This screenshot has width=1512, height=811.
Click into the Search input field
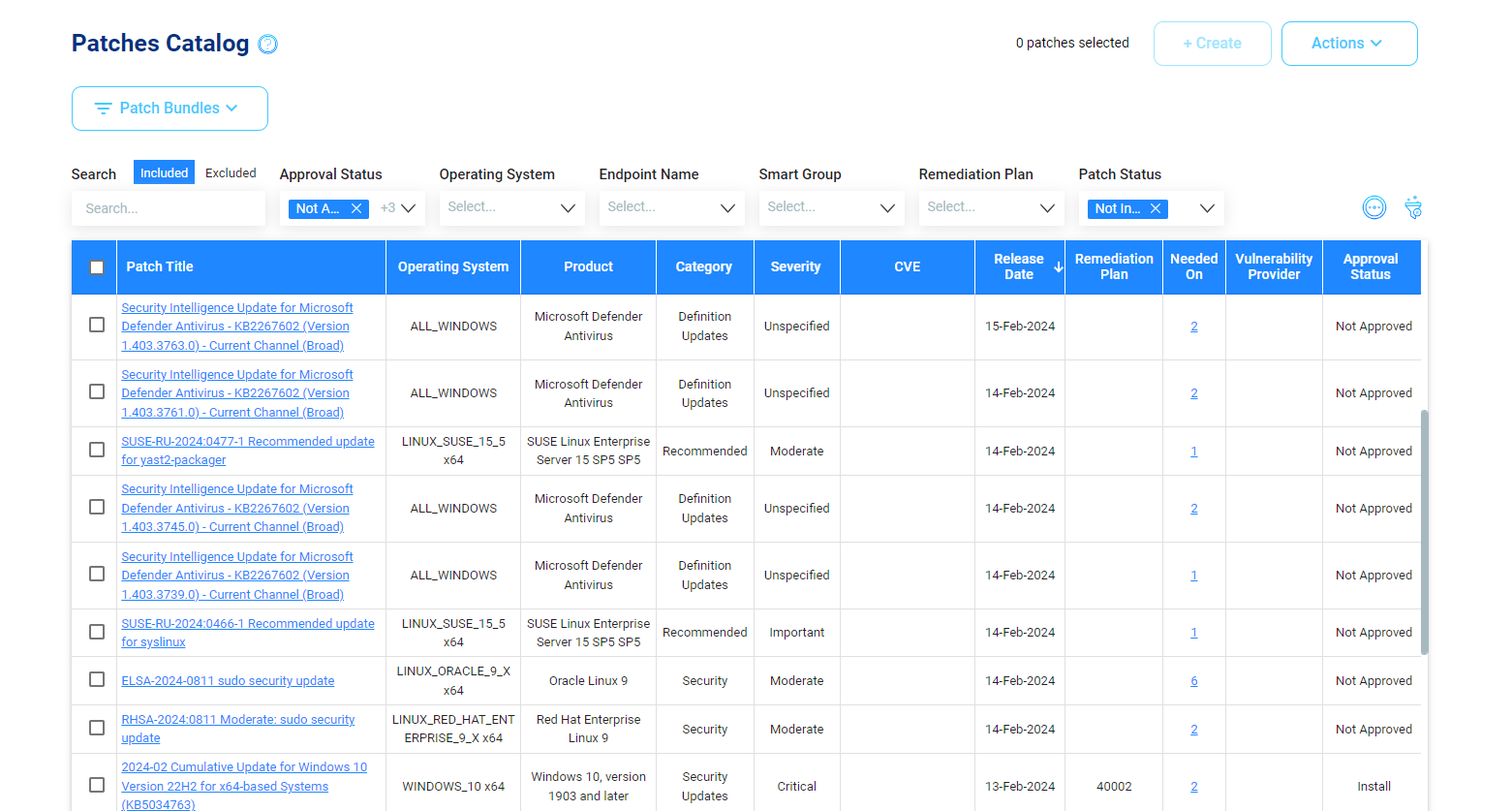click(x=169, y=208)
